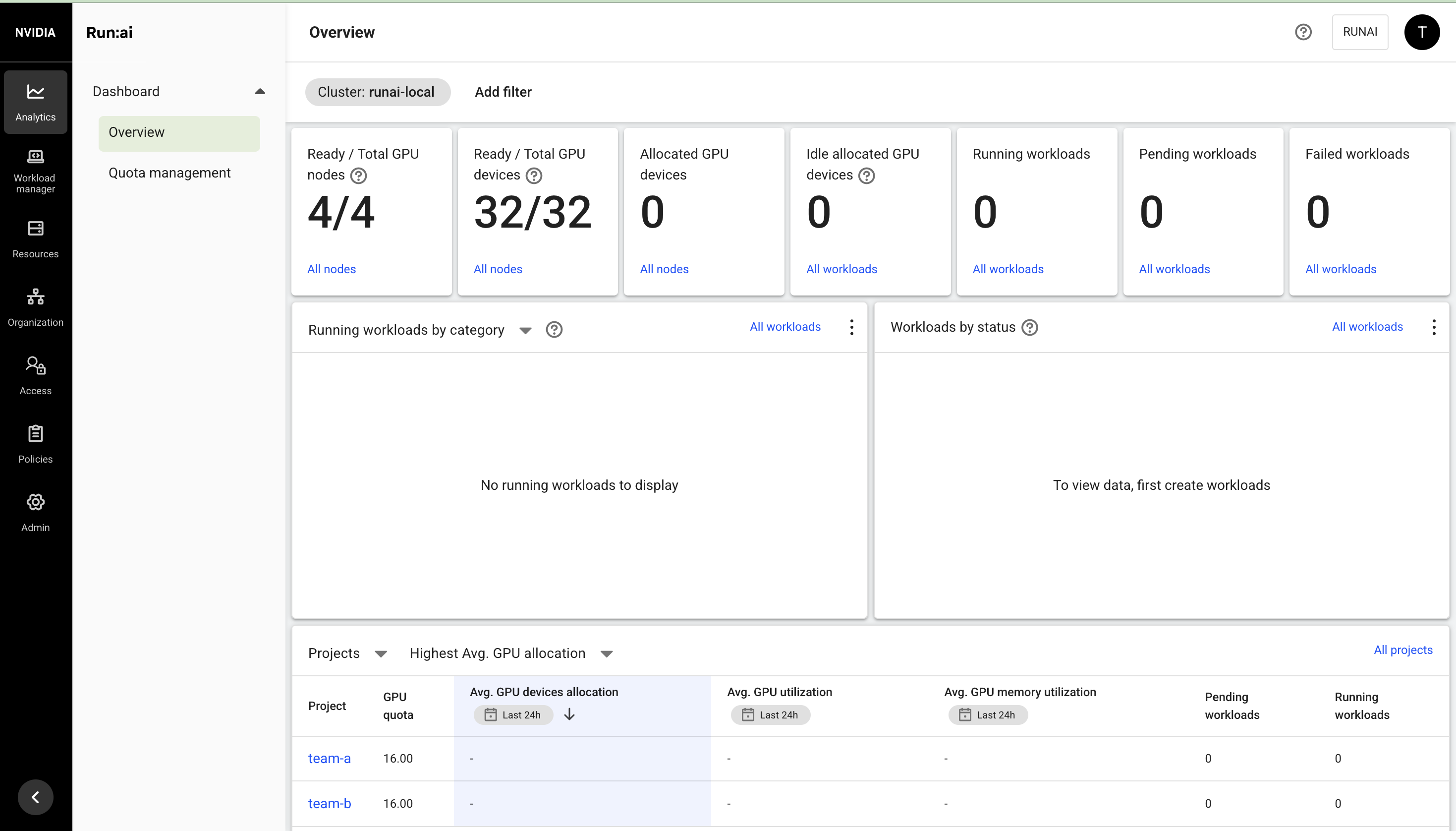Show help for Ready / Total GPU devices
The width and height of the screenshot is (1456, 831).
pos(534,176)
